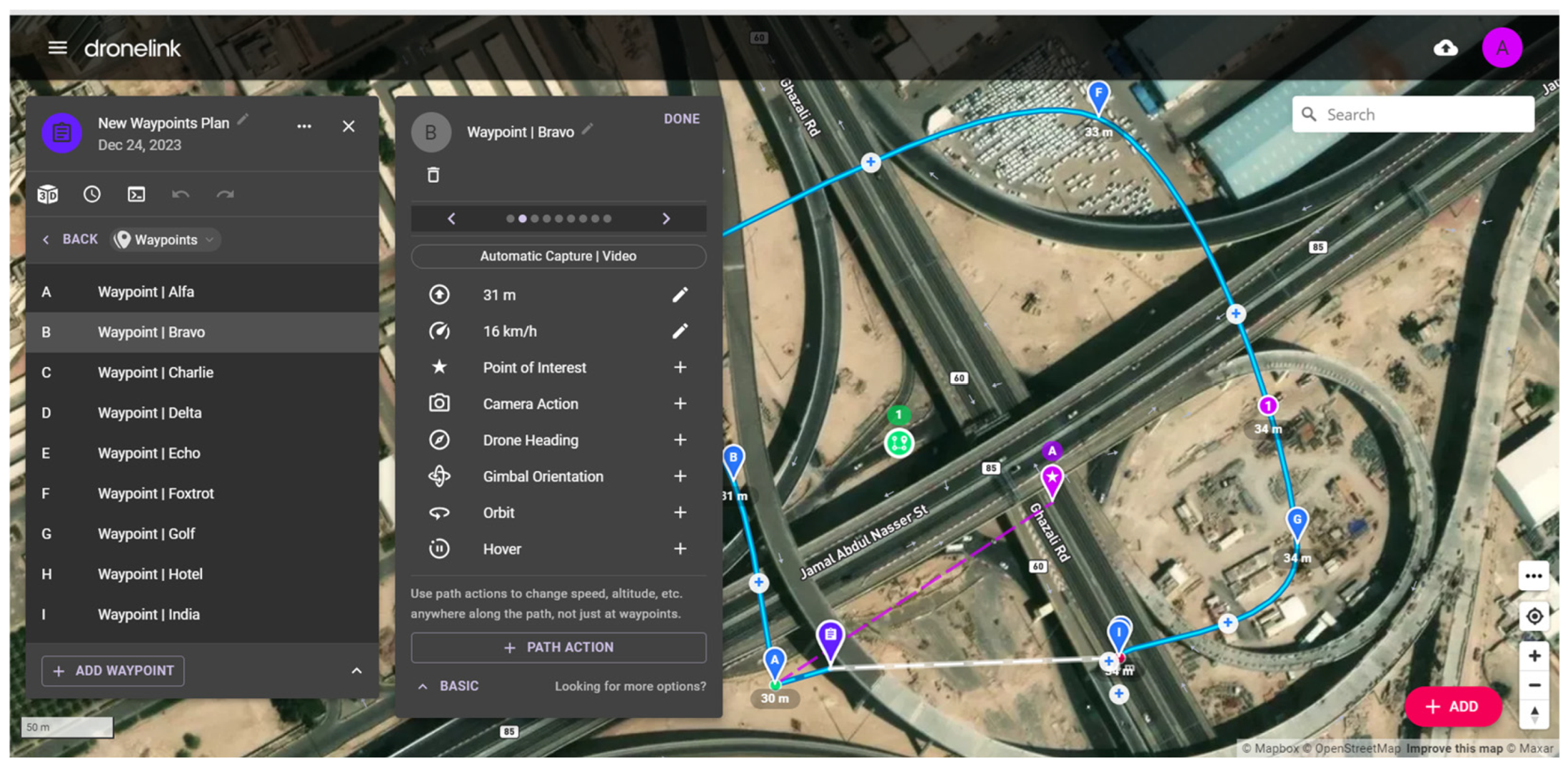
Task: Open the Waypoints dropdown chip
Action: pyautogui.click(x=166, y=240)
